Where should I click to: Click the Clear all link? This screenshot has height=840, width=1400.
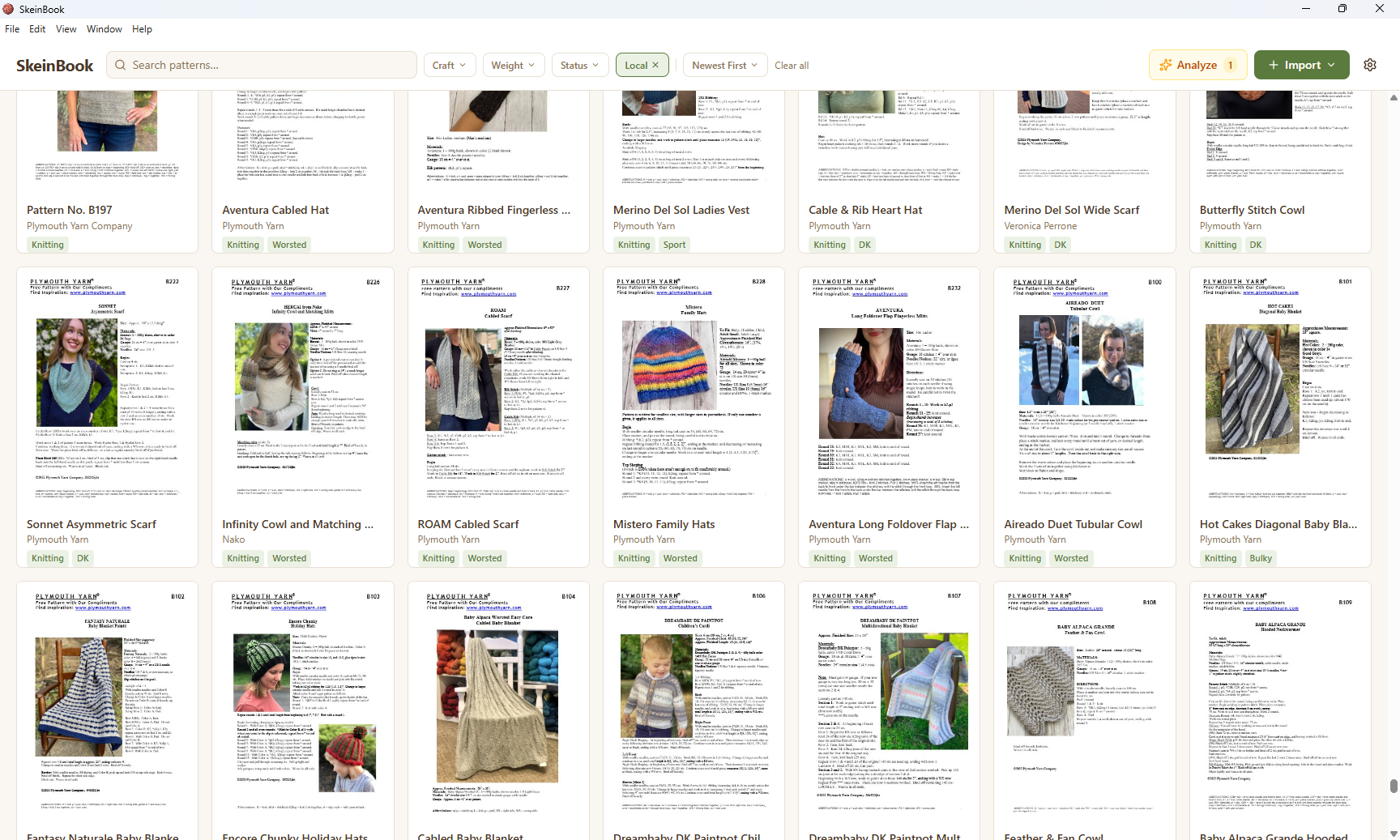(x=792, y=65)
